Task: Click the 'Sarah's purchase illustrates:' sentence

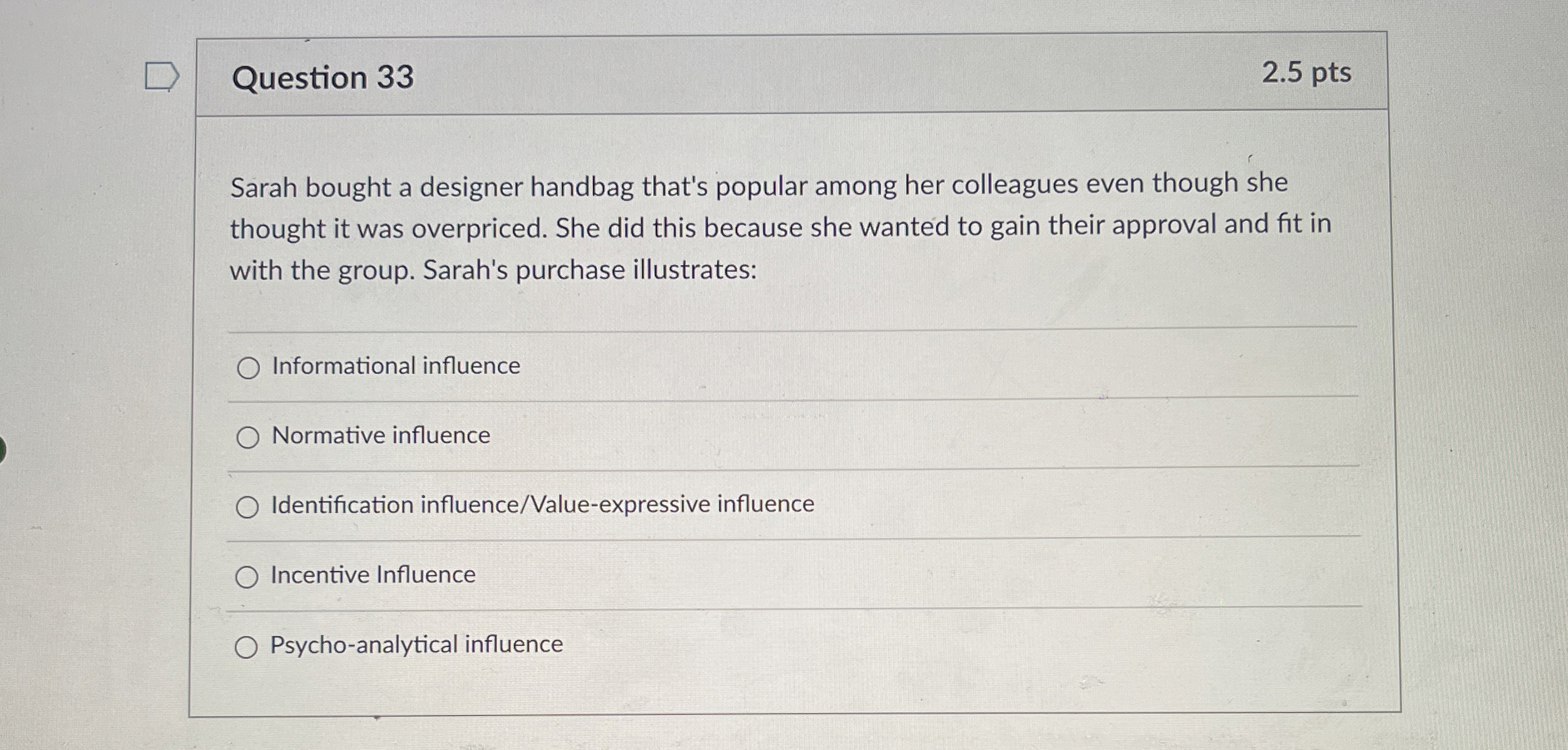Action: click(x=493, y=271)
